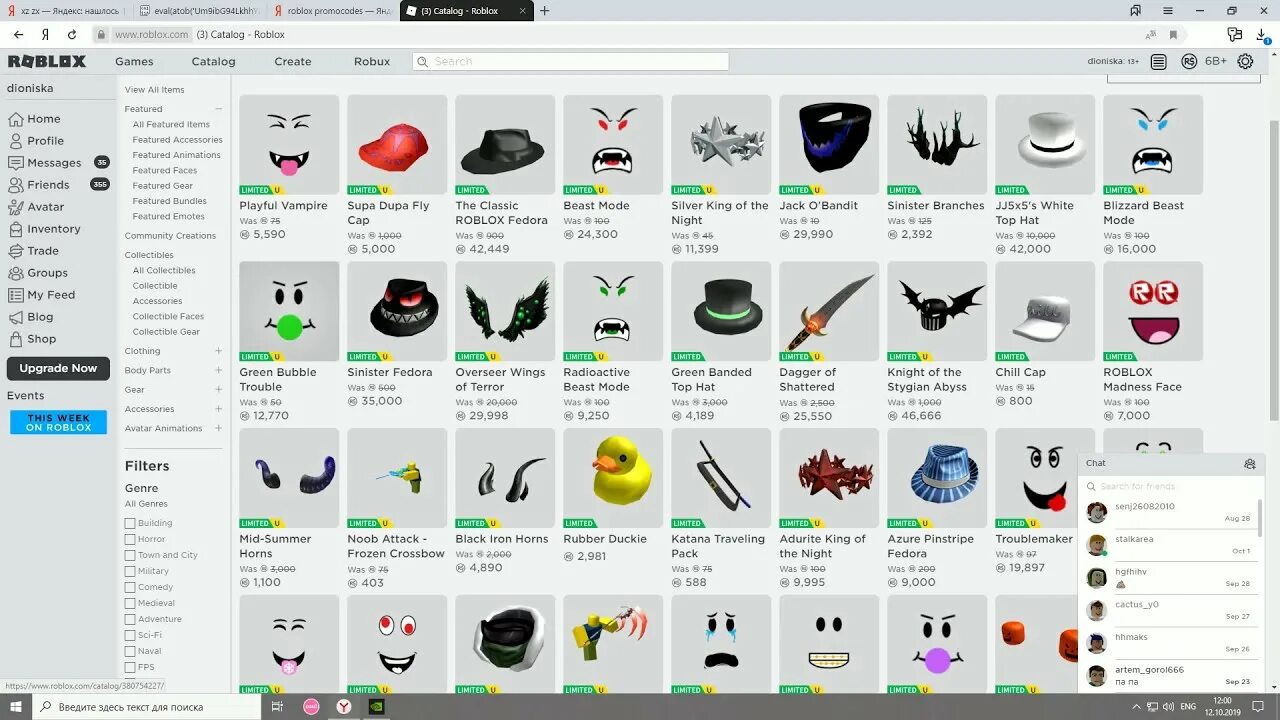1280x720 pixels.
Task: Open the Messages sidebar icon
Action: (x=15, y=163)
